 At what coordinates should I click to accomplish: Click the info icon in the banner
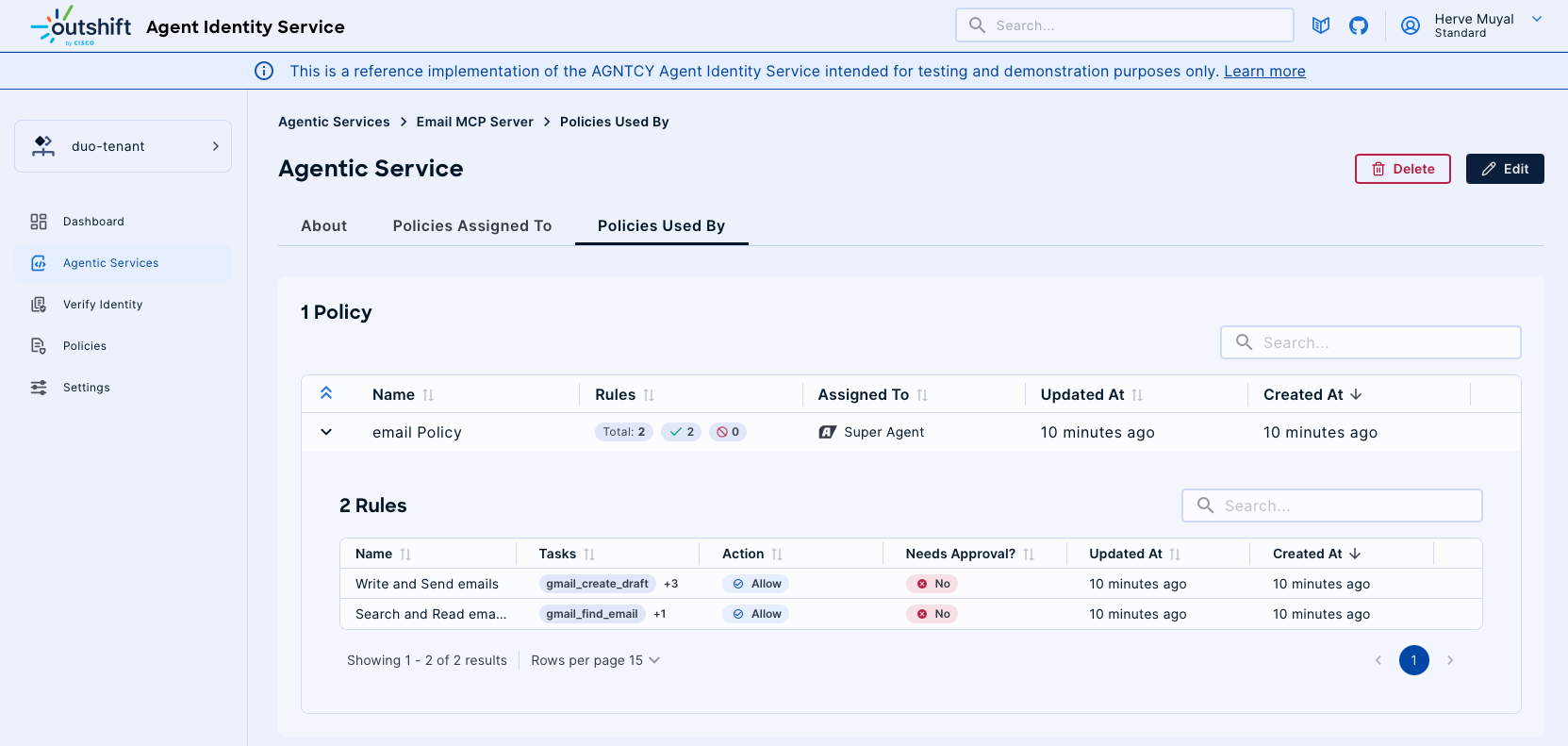264,71
